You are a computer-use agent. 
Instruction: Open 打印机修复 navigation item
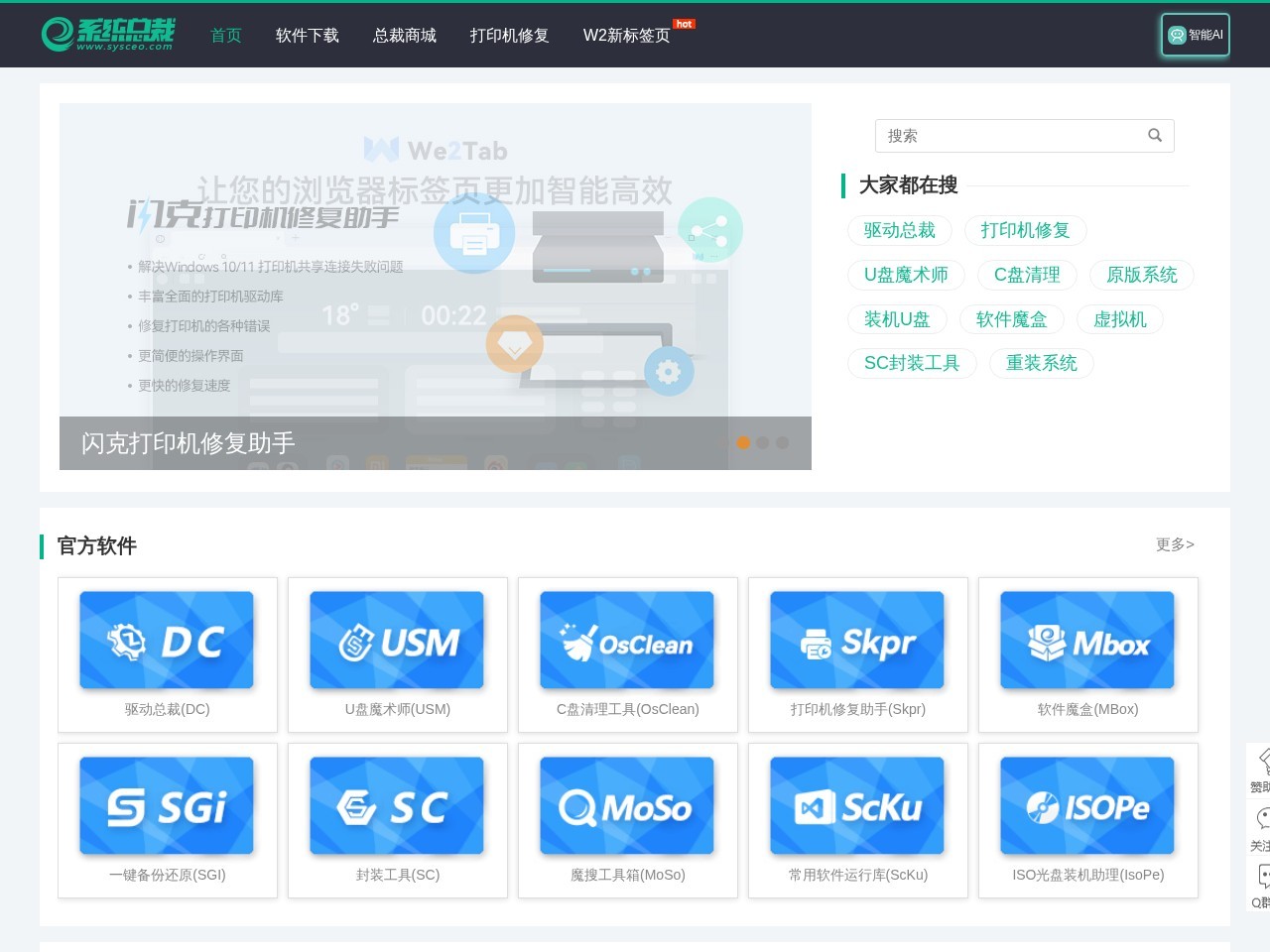[x=510, y=35]
